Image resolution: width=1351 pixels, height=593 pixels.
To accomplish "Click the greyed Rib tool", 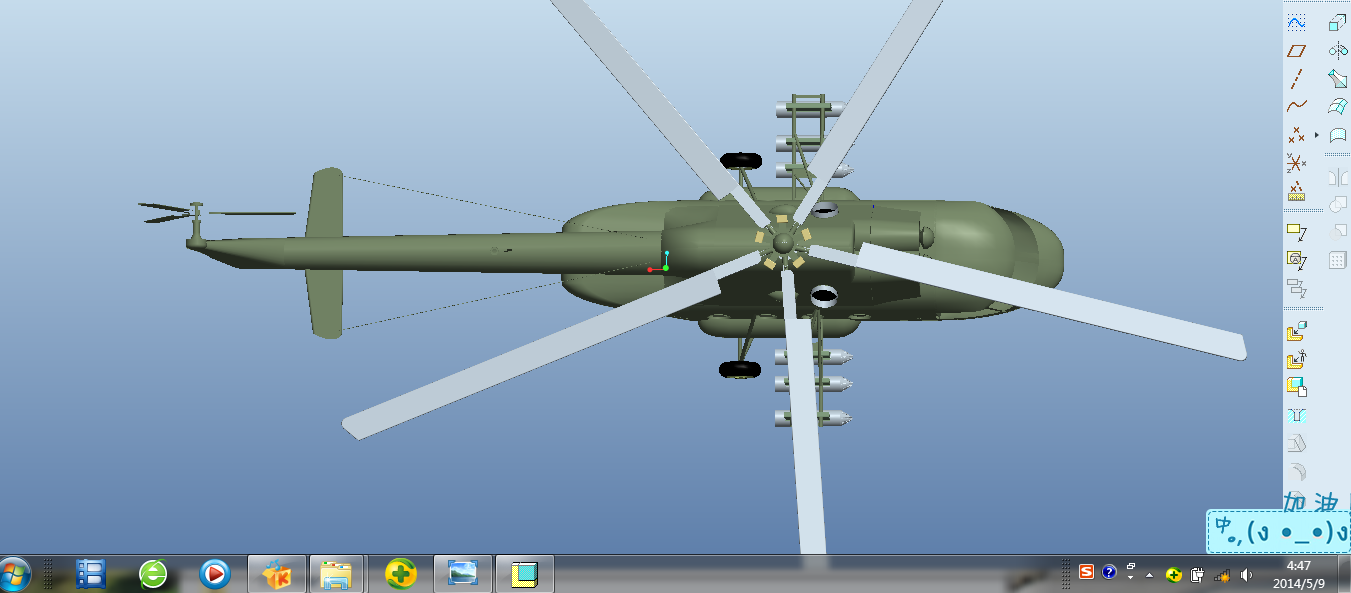I will (x=1296, y=470).
